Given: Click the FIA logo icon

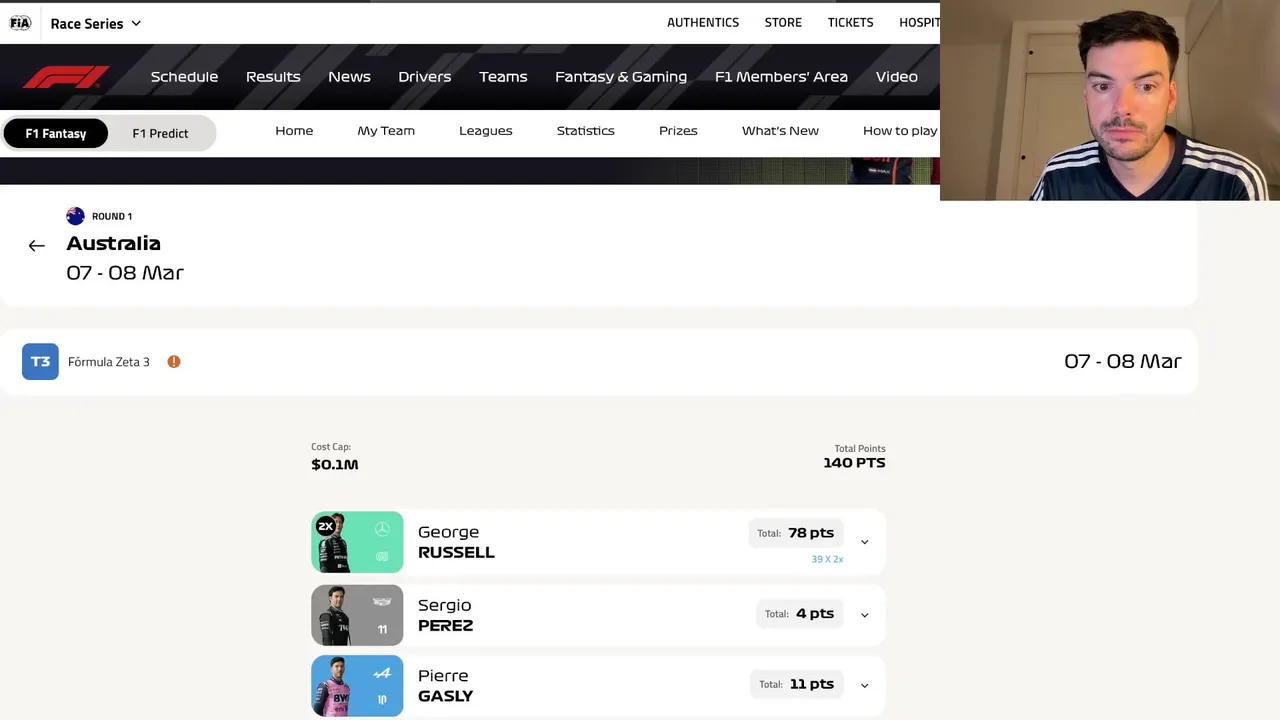Looking at the screenshot, I should 20,23.
